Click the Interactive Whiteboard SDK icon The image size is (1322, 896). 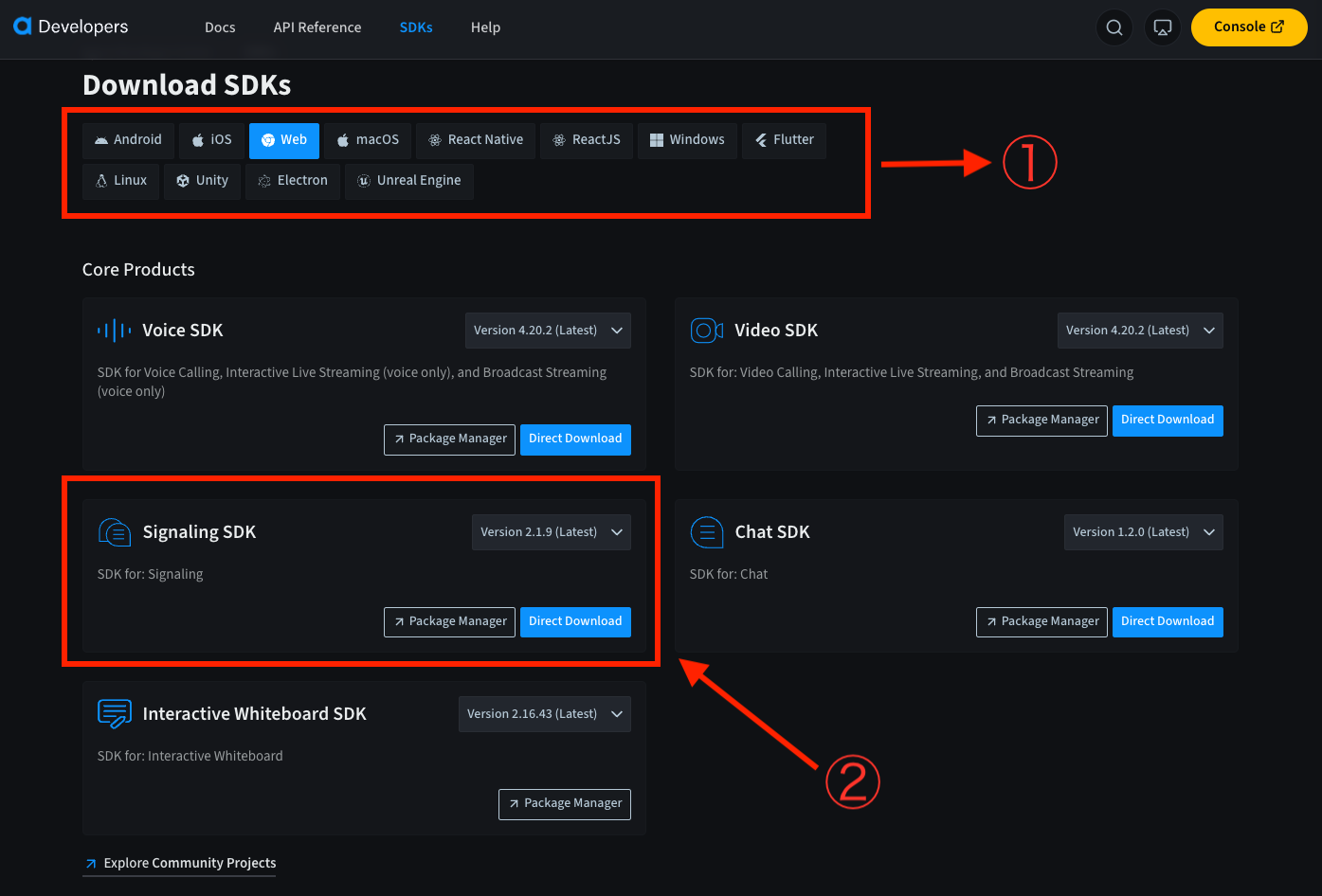(x=115, y=713)
